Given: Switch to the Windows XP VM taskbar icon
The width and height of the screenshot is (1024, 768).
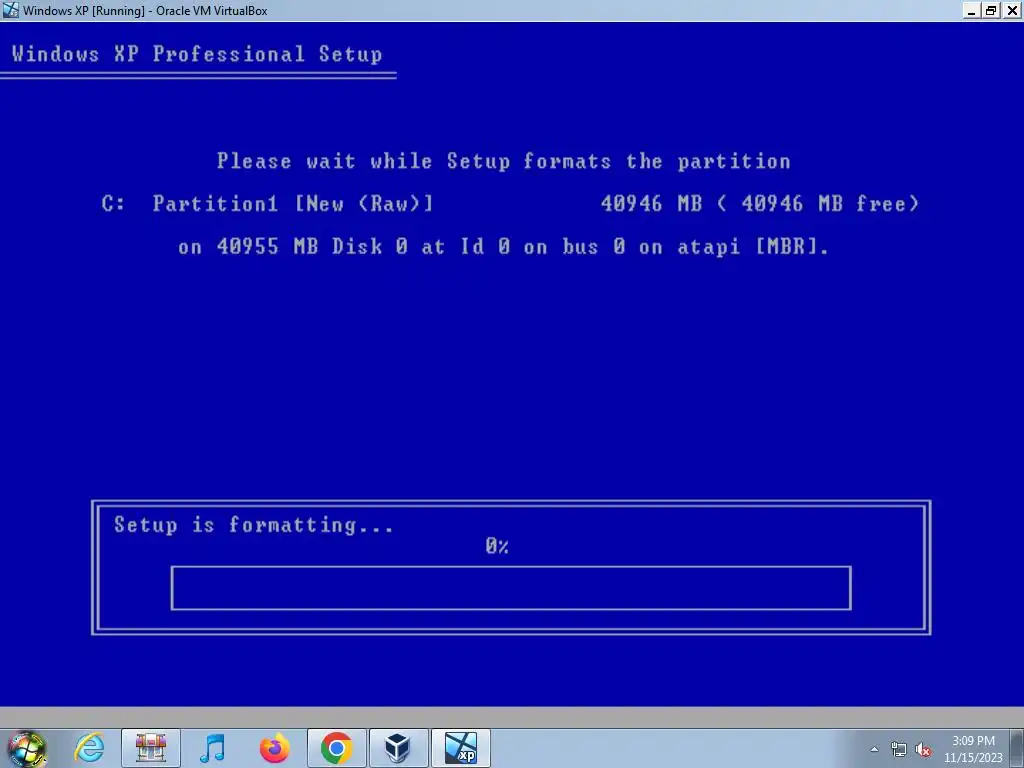Looking at the screenshot, I should coord(461,748).
